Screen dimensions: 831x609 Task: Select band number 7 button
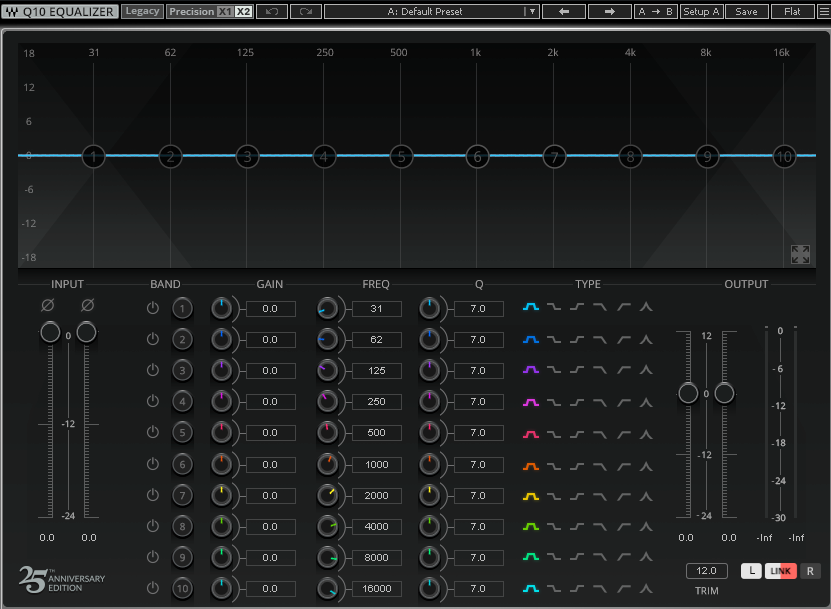[182, 495]
